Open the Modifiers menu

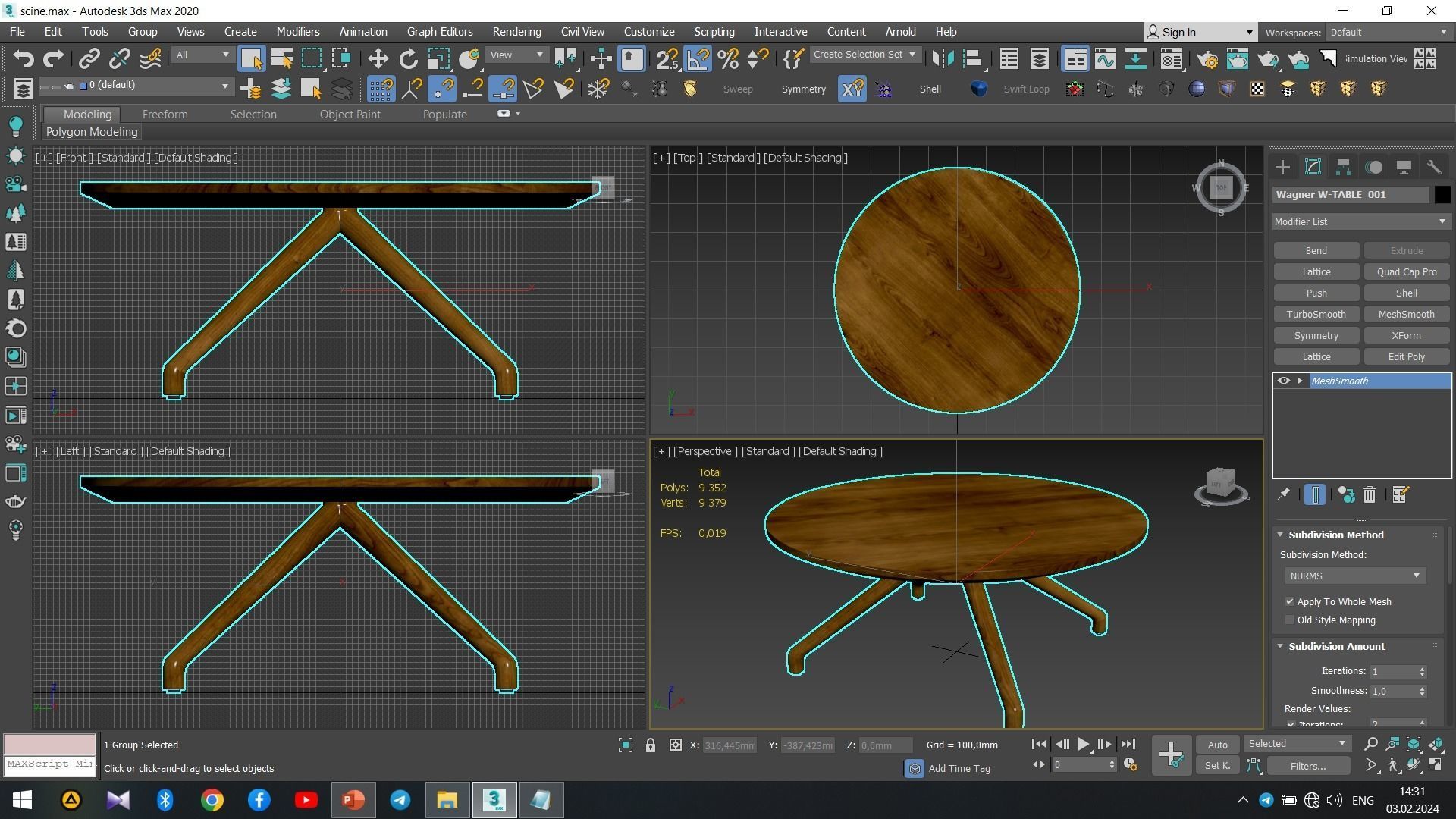click(297, 32)
